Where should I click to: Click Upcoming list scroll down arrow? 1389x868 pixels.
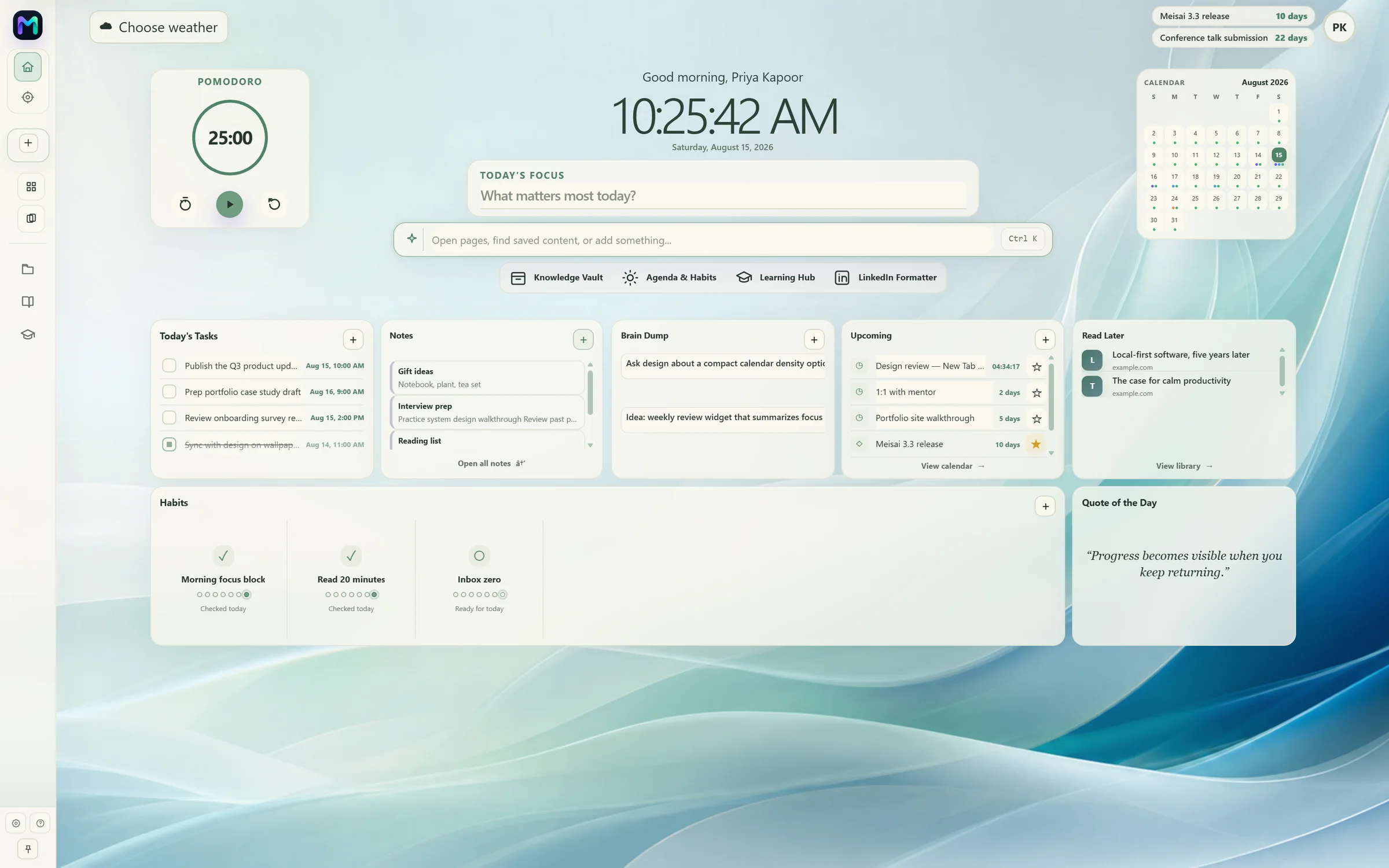click(x=1051, y=453)
